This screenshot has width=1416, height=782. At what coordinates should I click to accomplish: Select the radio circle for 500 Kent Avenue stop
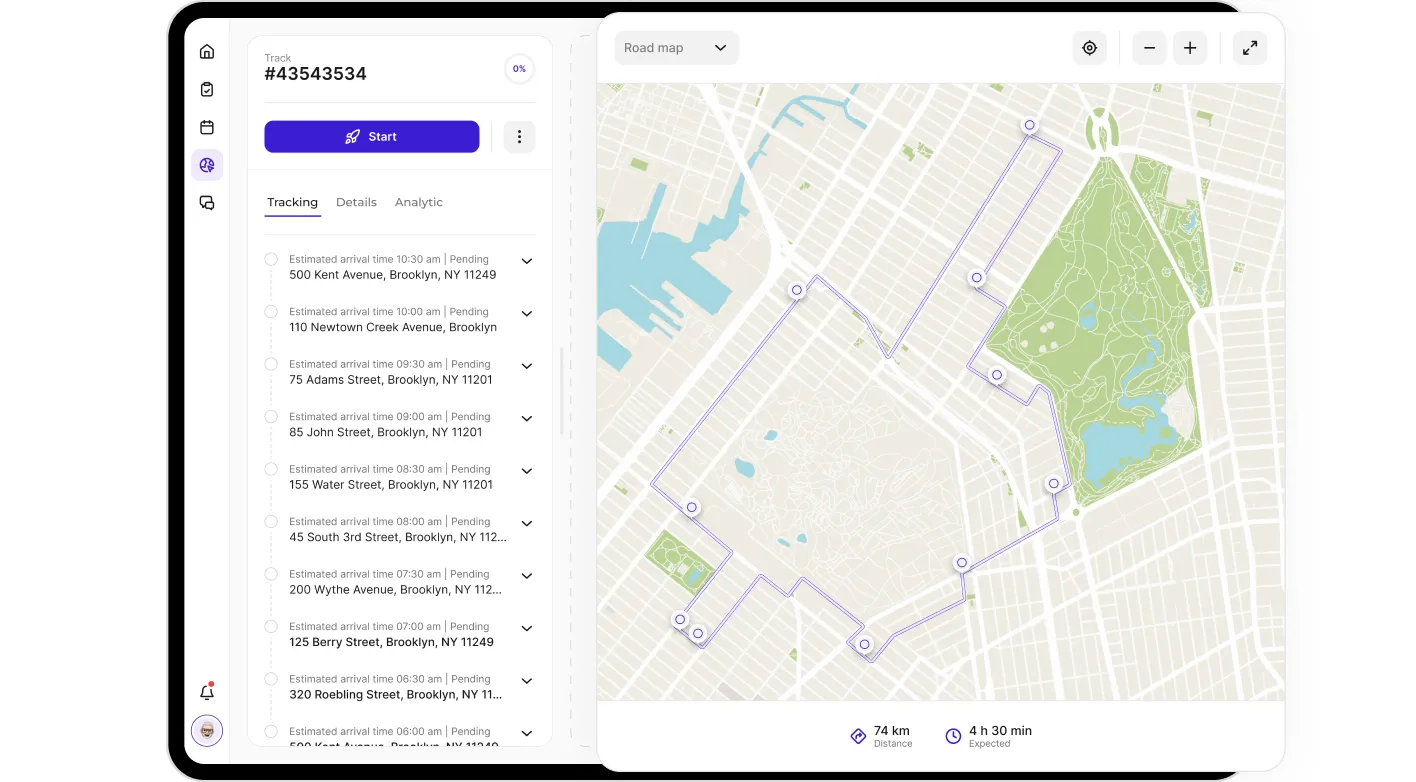tap(271, 259)
